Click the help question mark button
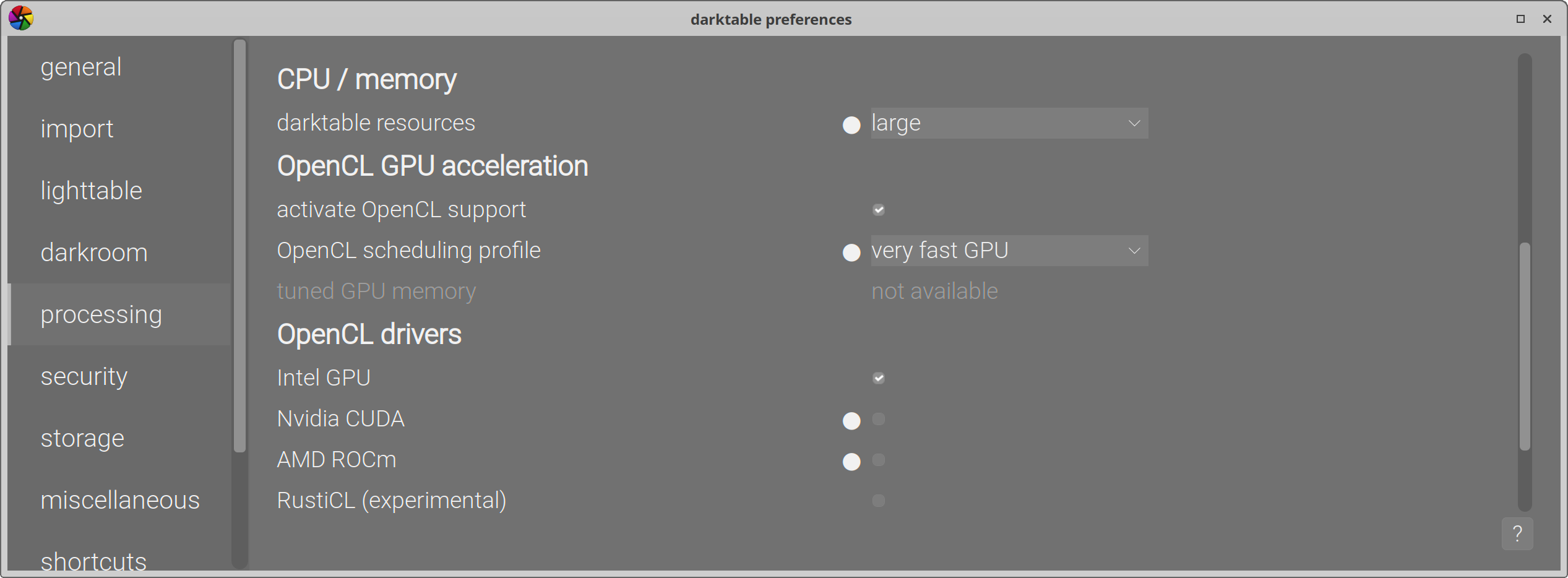This screenshot has width=1568, height=578. click(1517, 533)
